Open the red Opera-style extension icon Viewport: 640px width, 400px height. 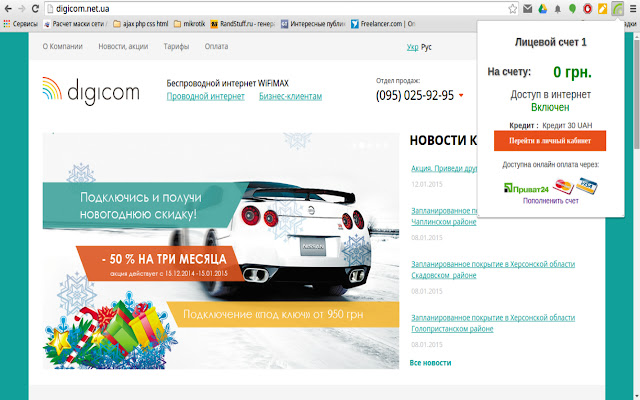point(587,9)
